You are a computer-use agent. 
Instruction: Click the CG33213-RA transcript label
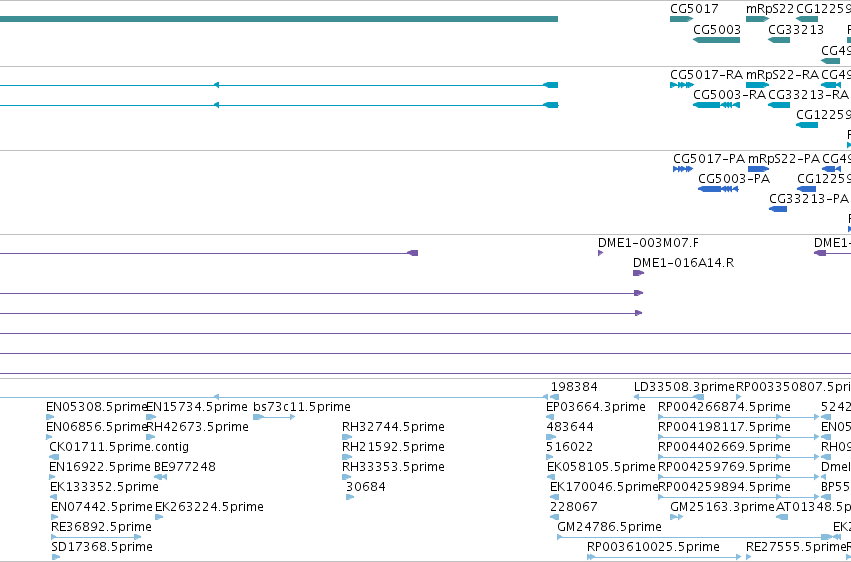click(808, 94)
